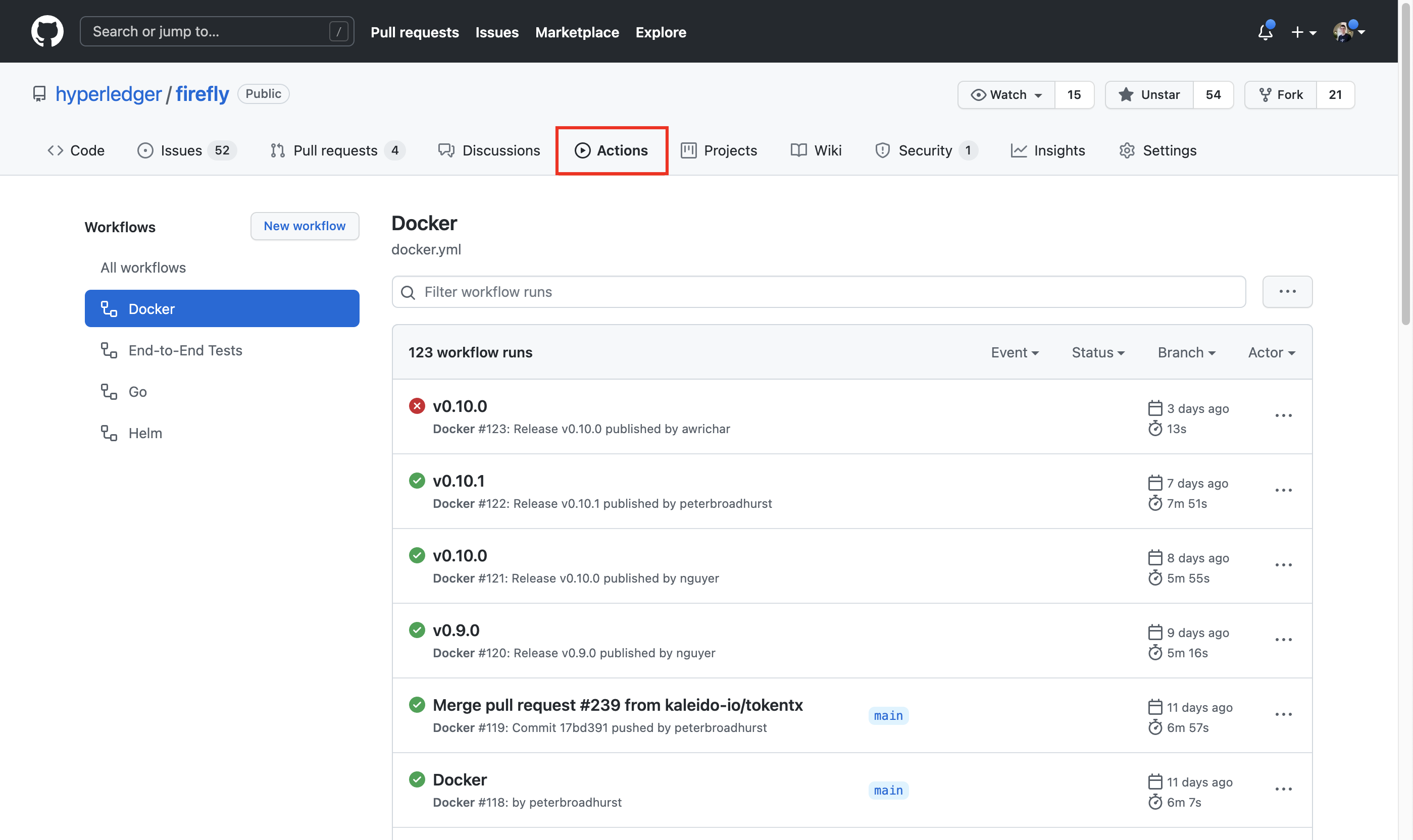Viewport: 1413px width, 840px height.
Task: Toggle Watch notifications for this repository
Action: click(x=1005, y=94)
